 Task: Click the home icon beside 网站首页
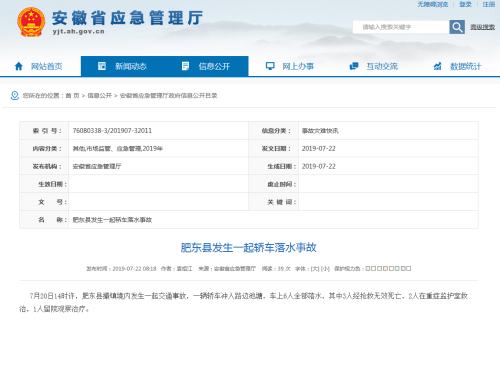coord(19,66)
